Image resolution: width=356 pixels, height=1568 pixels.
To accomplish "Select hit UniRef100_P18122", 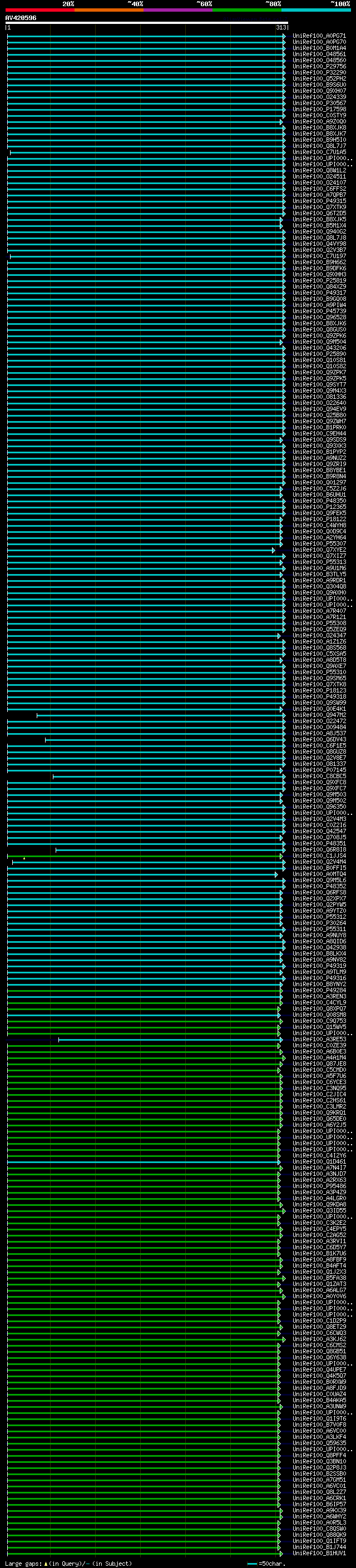I will (x=319, y=519).
